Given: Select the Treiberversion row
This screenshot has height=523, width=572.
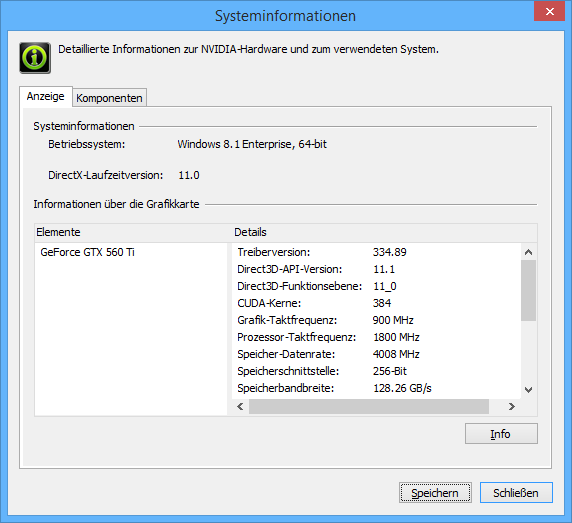Looking at the screenshot, I should coord(376,252).
